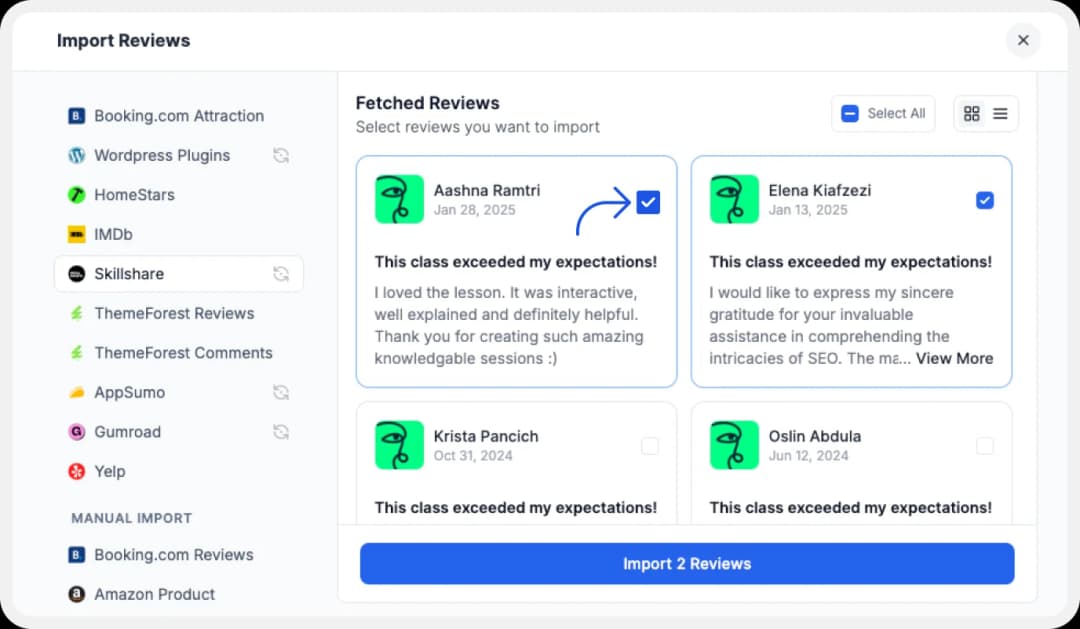Select the Amazon Product source icon

pyautogui.click(x=76, y=594)
